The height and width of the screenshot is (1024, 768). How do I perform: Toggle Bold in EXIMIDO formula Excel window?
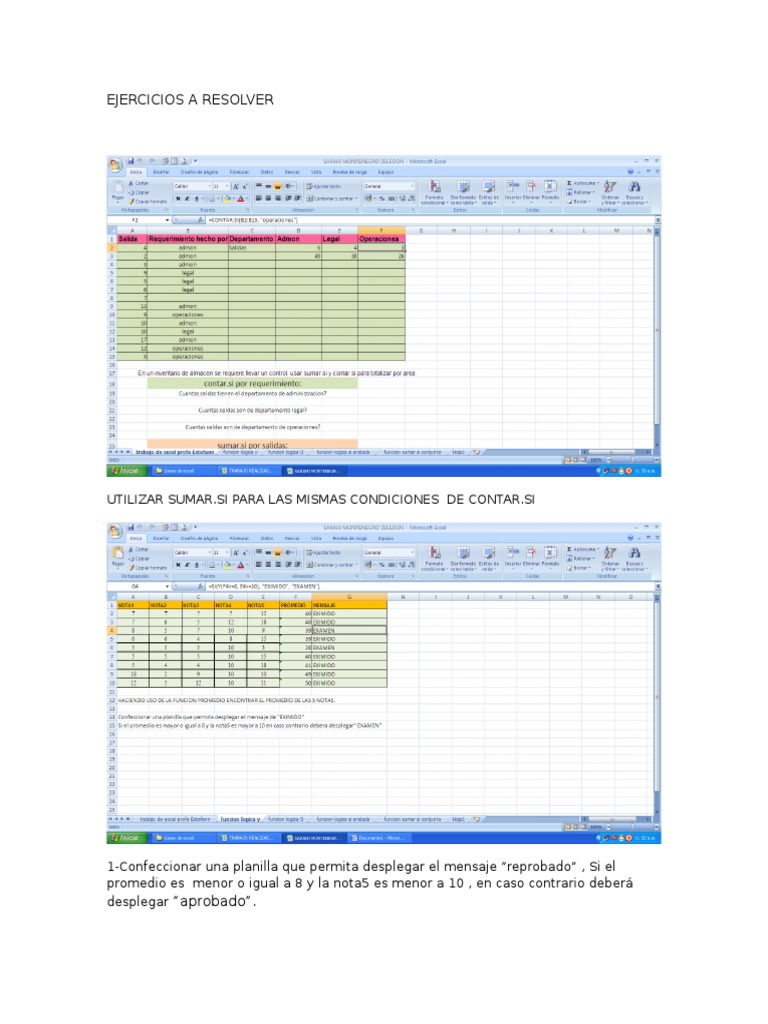178,565
